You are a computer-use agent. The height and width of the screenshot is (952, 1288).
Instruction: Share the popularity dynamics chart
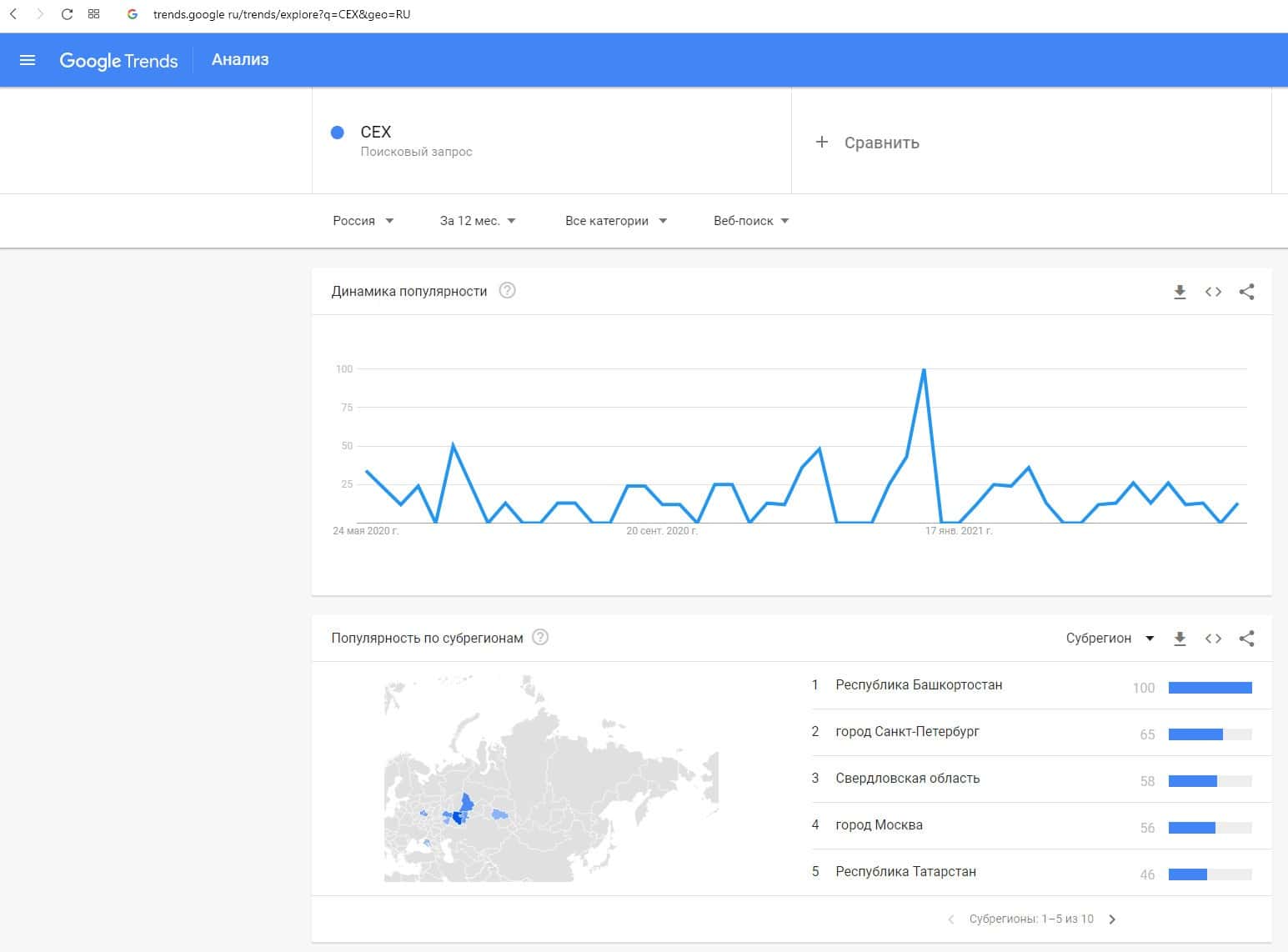click(x=1246, y=292)
